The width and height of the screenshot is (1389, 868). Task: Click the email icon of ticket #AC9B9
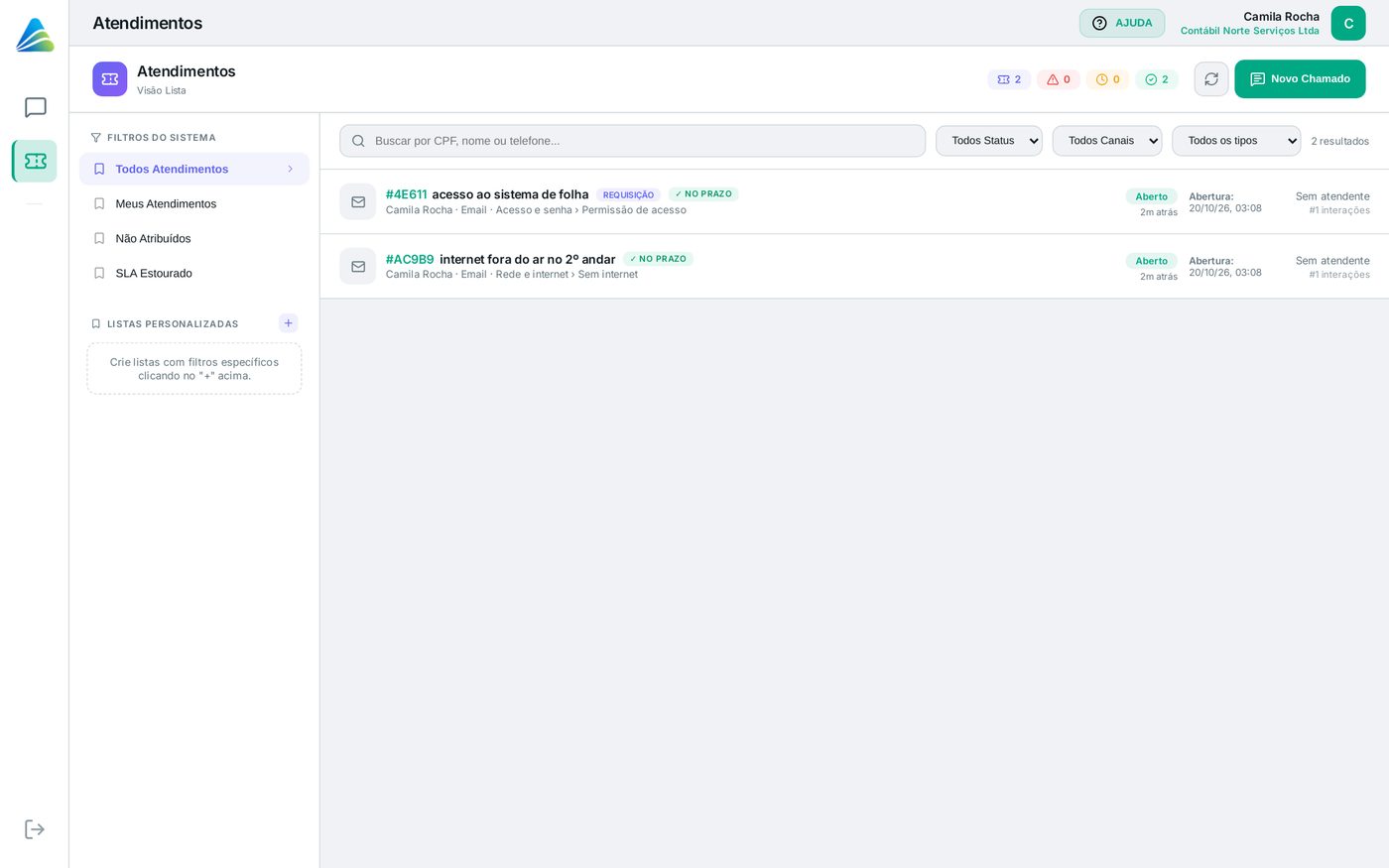click(358, 267)
